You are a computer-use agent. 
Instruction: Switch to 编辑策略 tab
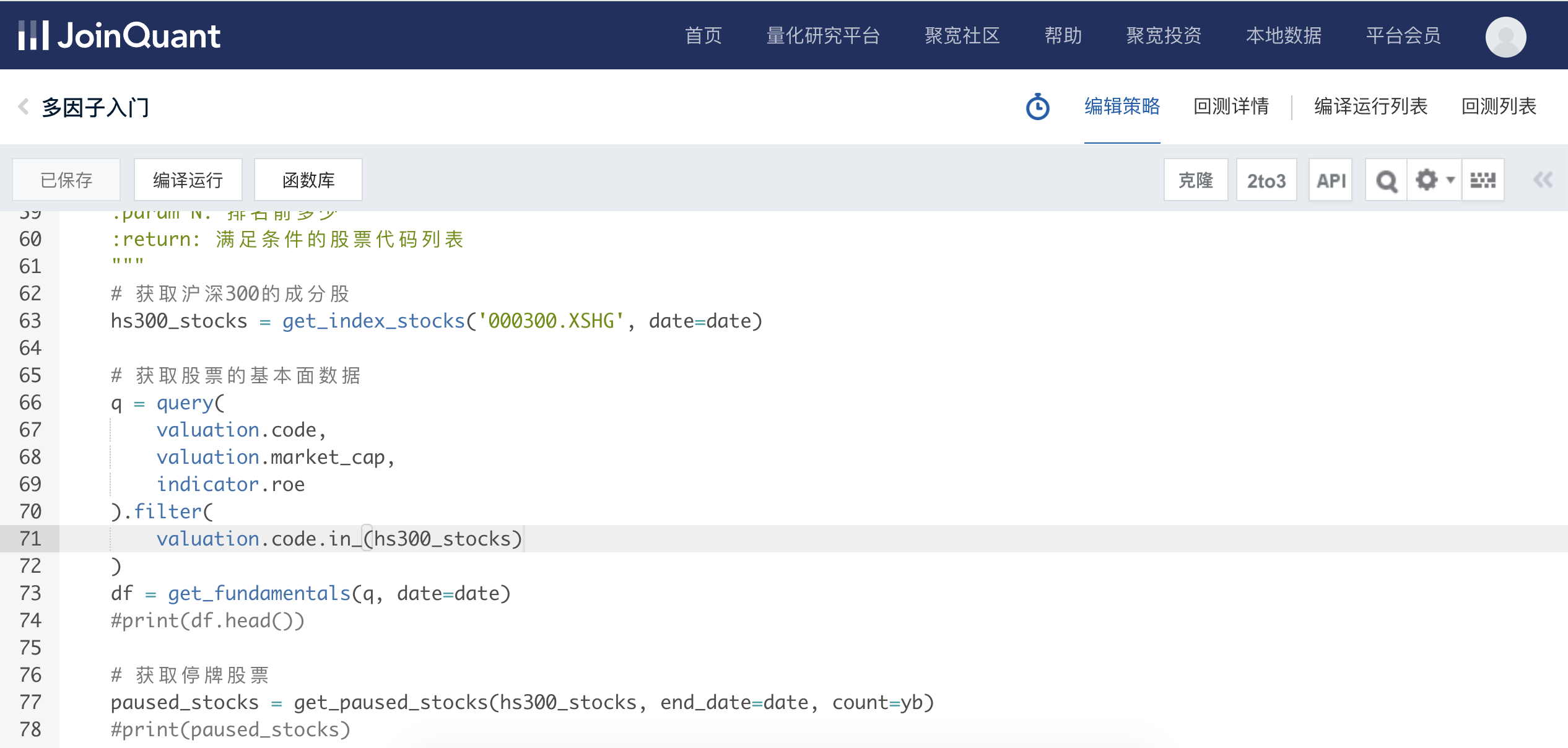pyautogui.click(x=1122, y=107)
